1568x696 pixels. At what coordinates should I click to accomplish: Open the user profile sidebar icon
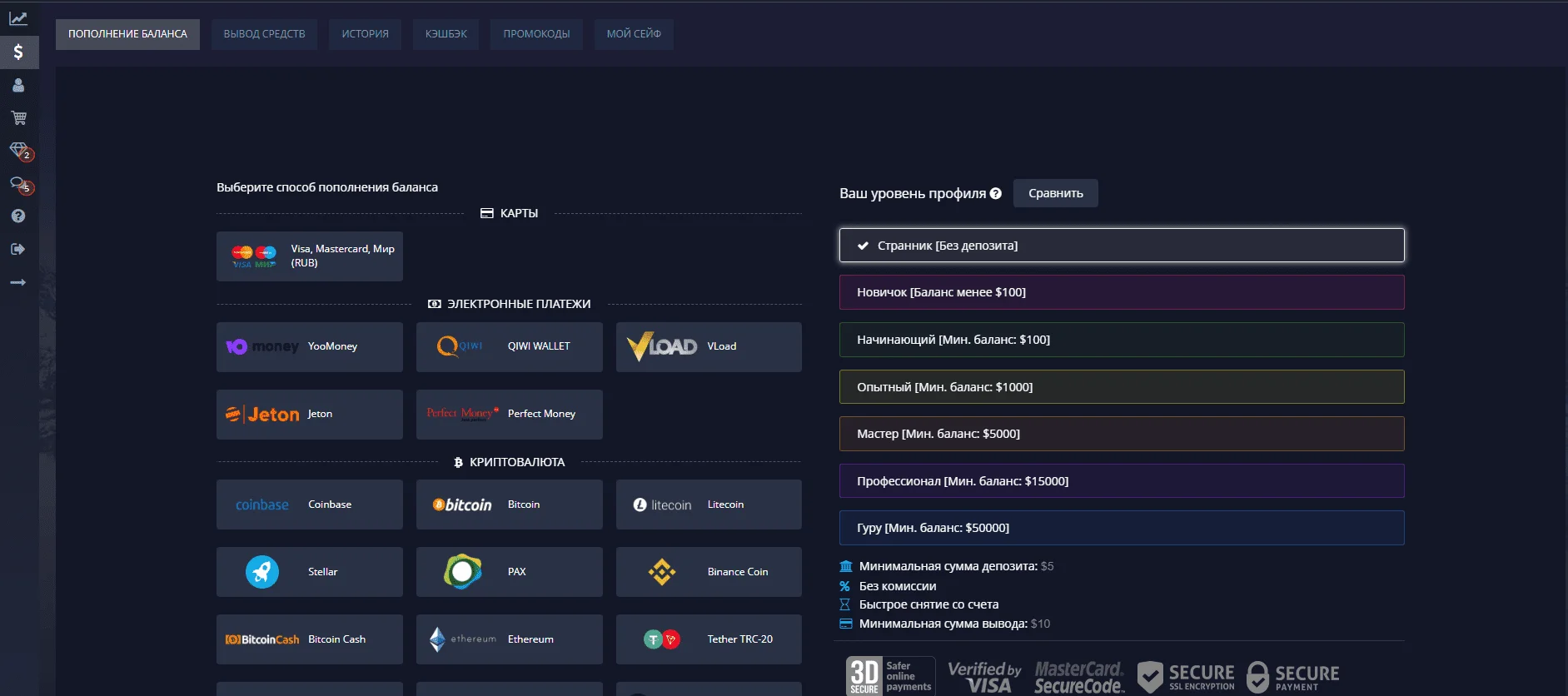[18, 85]
